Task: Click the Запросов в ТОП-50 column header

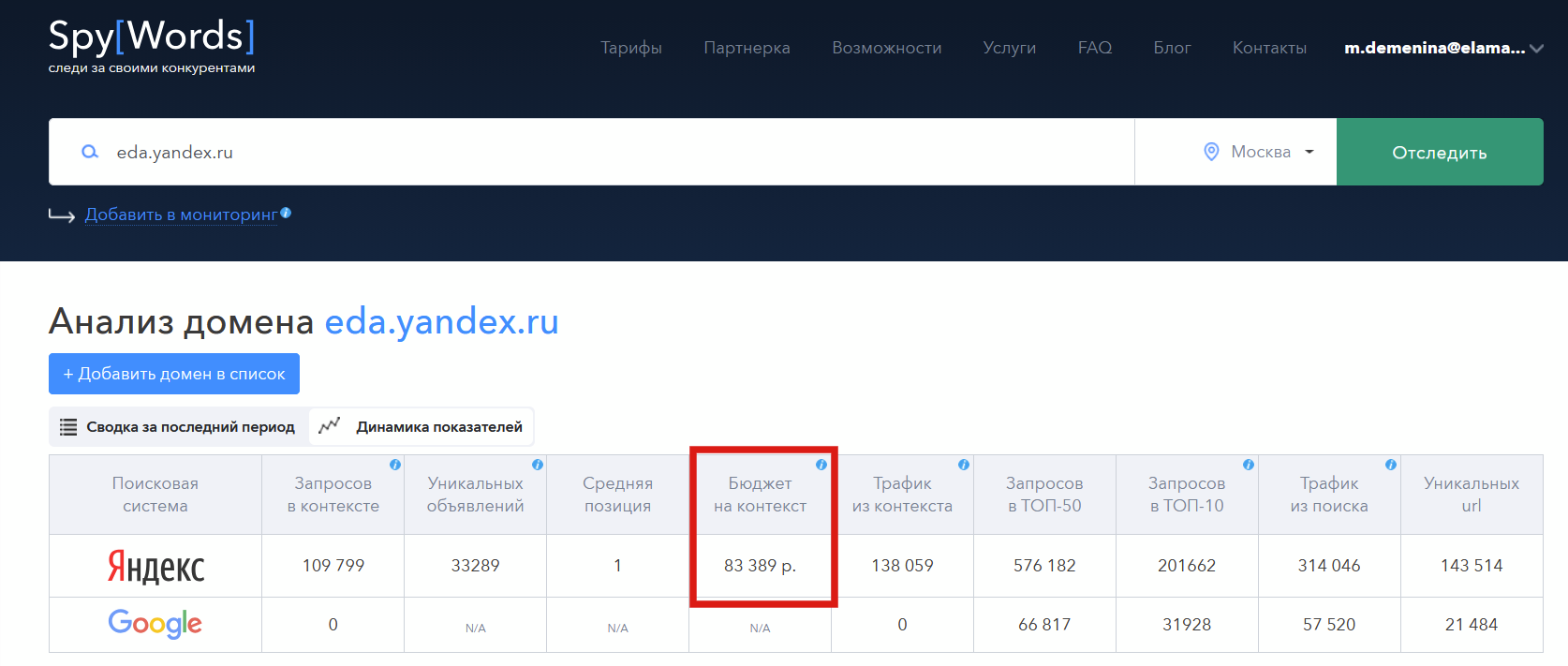Action: (1044, 495)
